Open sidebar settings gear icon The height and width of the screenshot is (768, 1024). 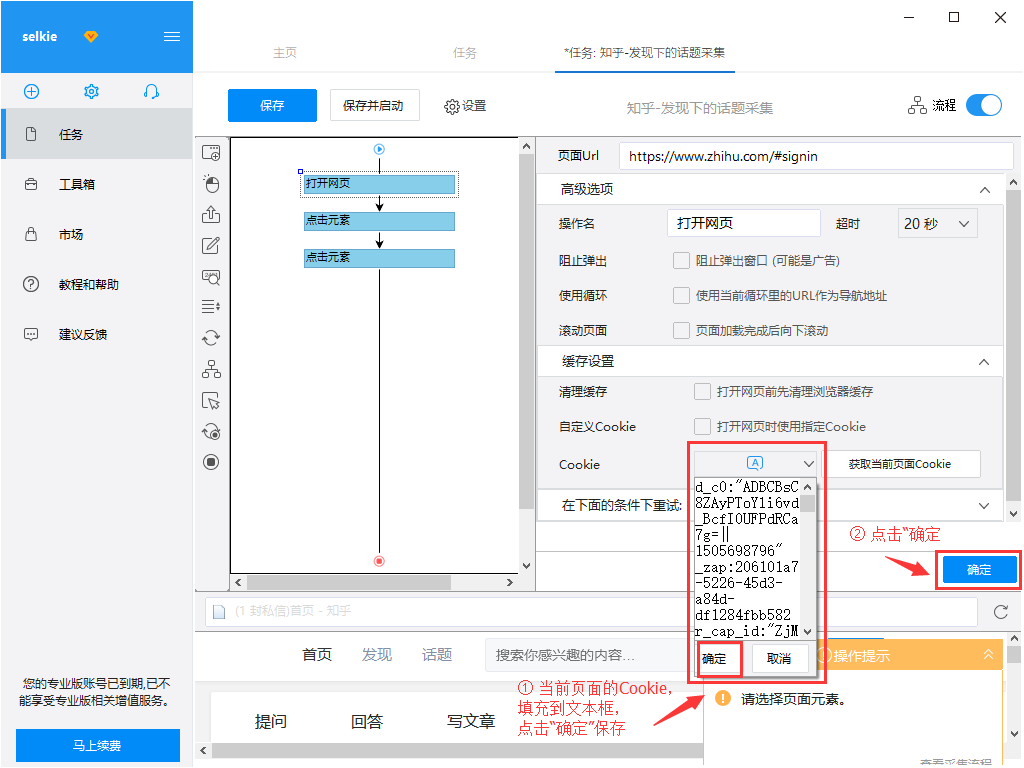click(91, 91)
